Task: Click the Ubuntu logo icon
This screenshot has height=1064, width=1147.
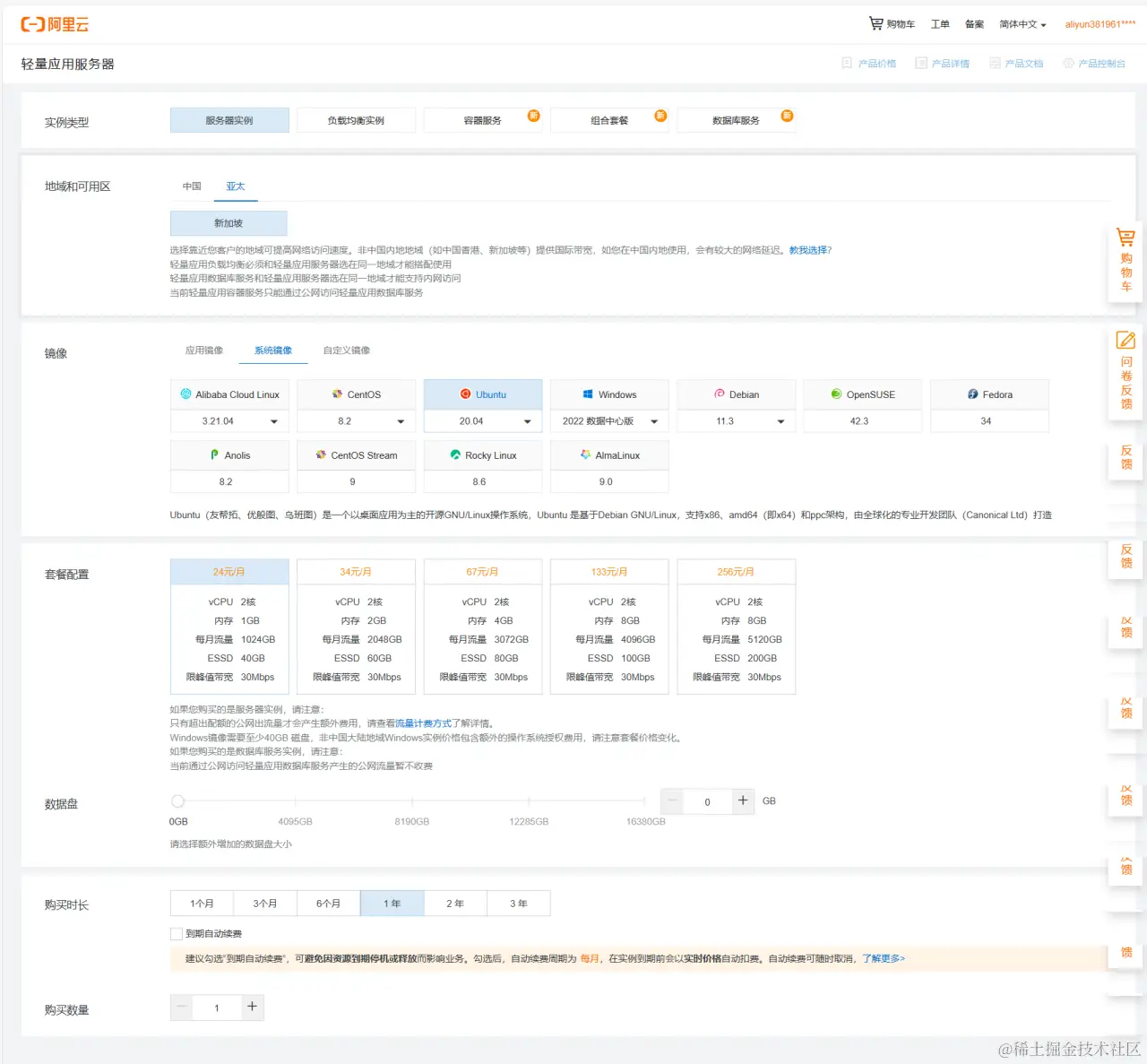Action: pos(466,394)
